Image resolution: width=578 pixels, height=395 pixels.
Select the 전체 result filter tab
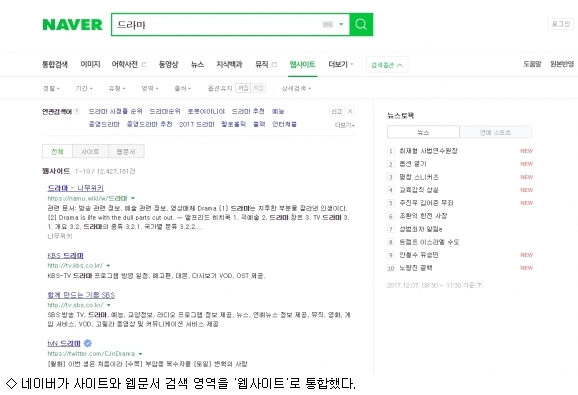pyautogui.click(x=58, y=151)
